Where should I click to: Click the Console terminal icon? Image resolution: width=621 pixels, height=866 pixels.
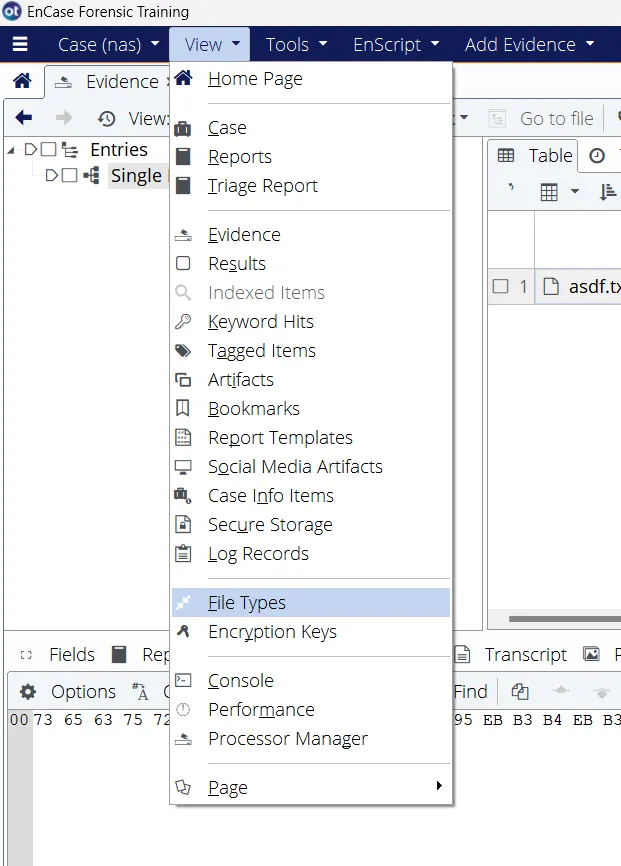183,680
